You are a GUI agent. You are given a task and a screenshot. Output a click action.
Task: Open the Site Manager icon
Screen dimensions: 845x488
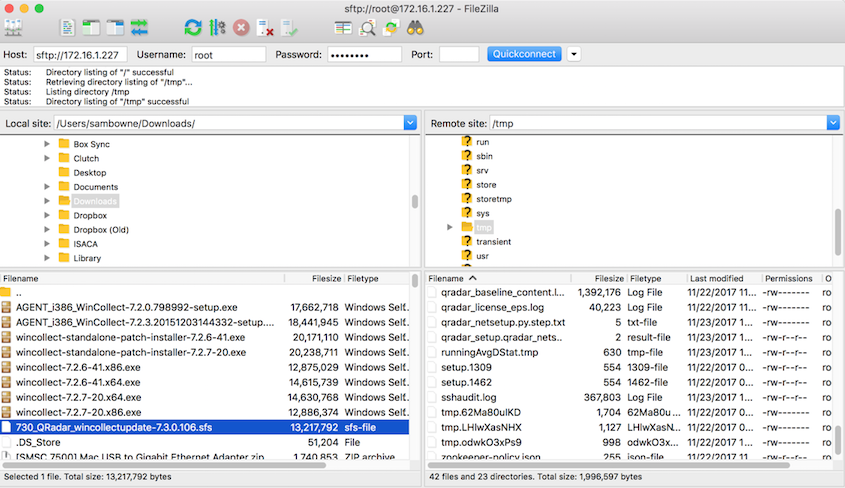pyautogui.click(x=13, y=27)
